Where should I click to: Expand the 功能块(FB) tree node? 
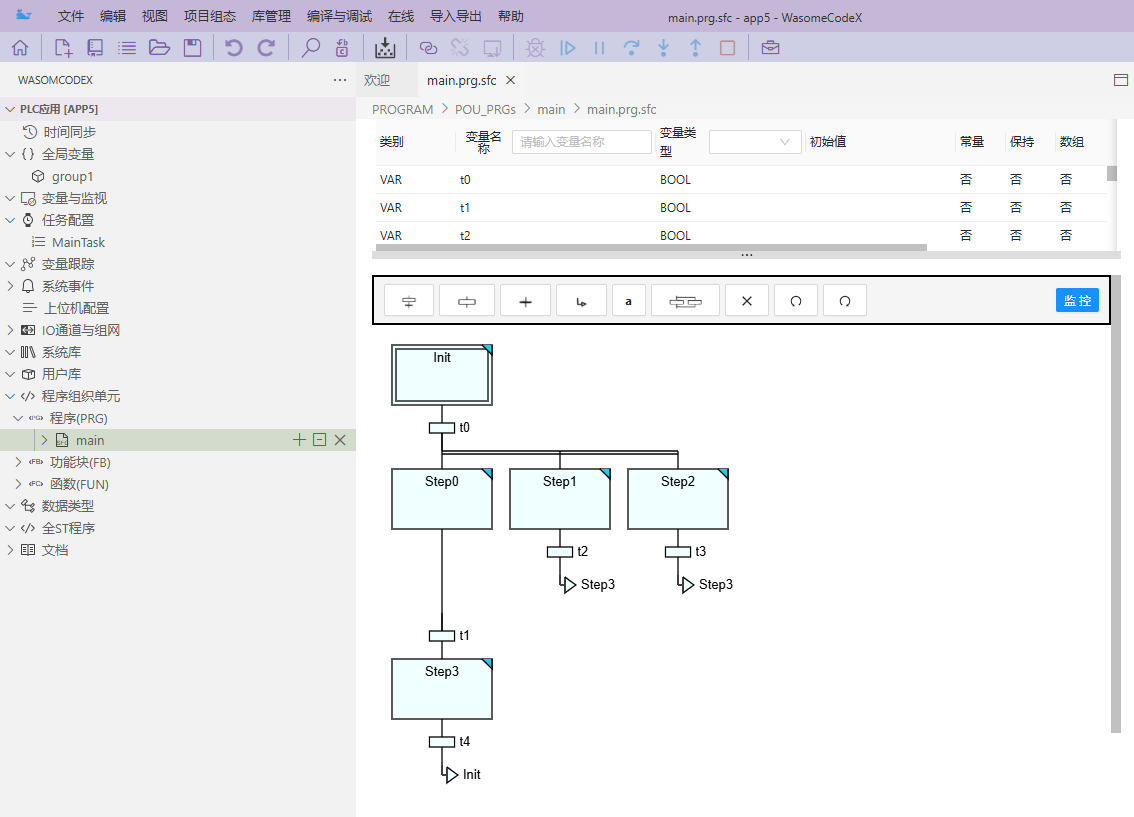18,462
